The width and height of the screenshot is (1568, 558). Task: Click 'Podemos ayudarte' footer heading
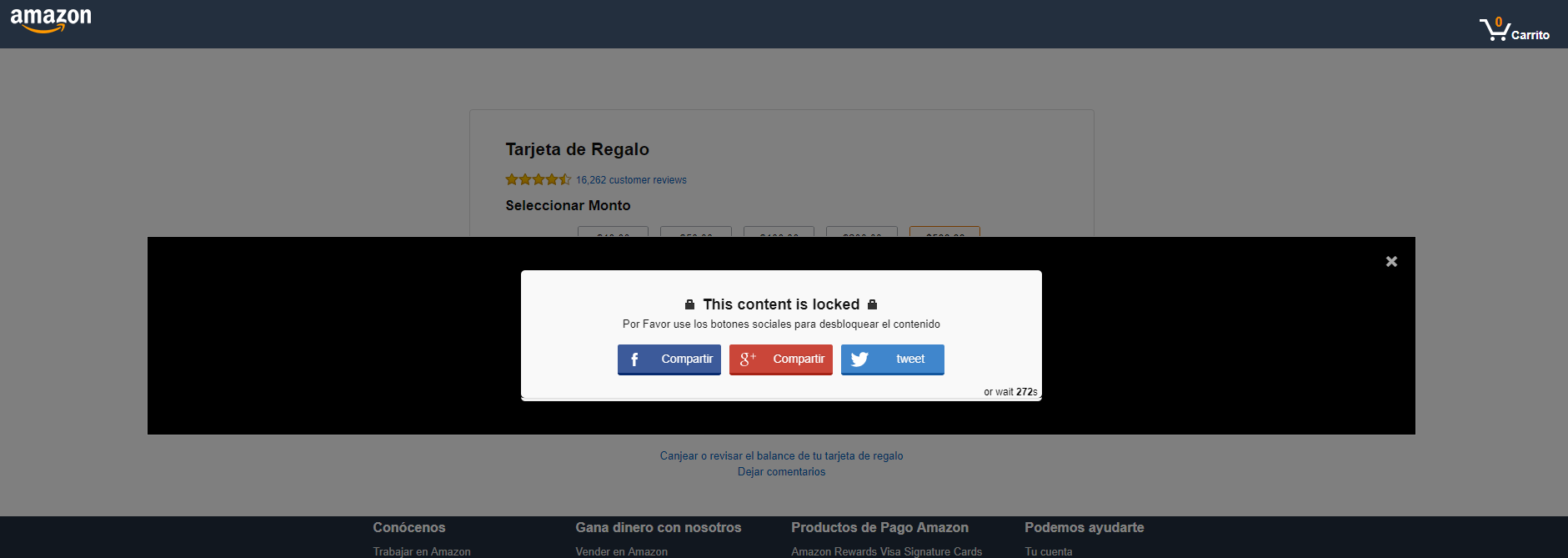click(1085, 527)
